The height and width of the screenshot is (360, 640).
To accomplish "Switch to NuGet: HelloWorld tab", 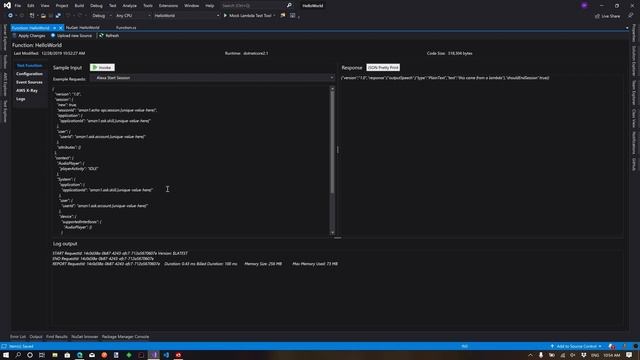I will (82, 28).
